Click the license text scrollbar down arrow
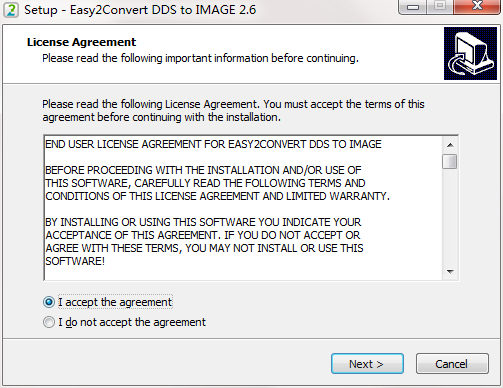This screenshot has height=388, width=503. click(x=450, y=272)
